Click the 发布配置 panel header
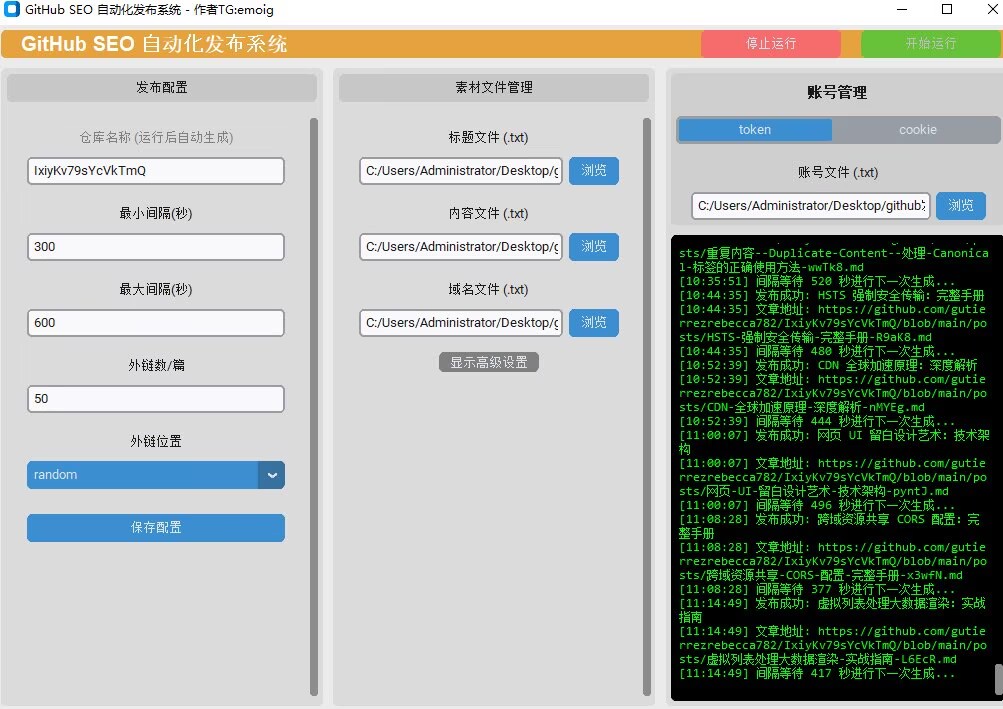This screenshot has width=1003, height=709. [x=162, y=88]
